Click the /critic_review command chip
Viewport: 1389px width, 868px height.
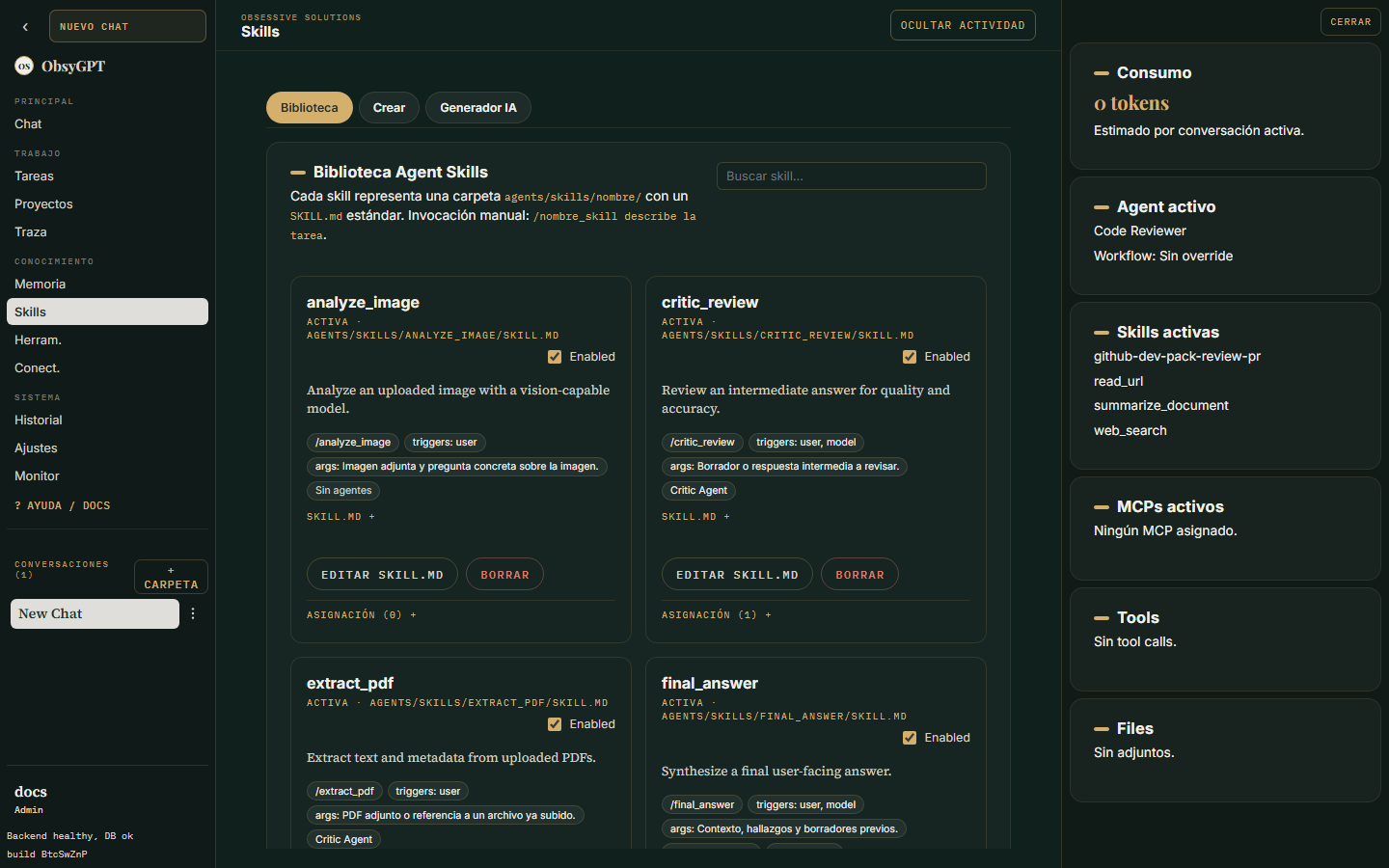tap(702, 443)
